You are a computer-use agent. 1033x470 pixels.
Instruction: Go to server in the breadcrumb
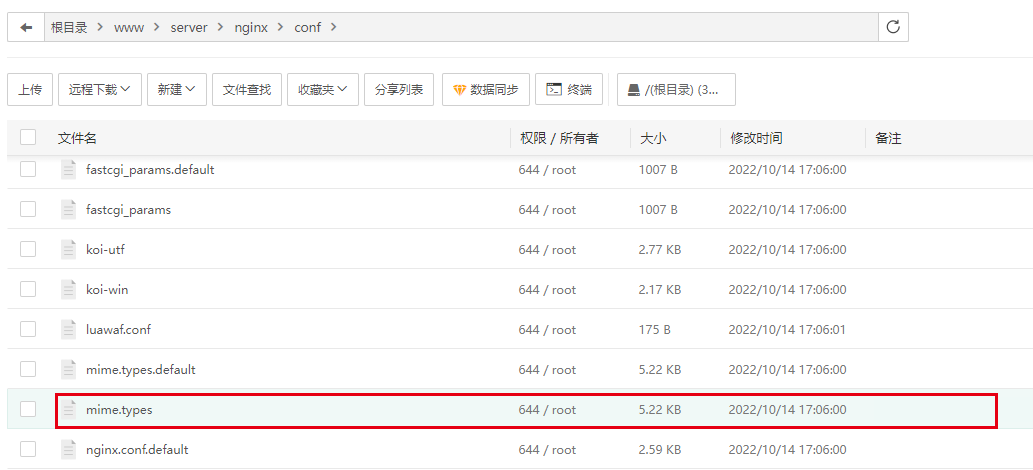click(x=189, y=28)
